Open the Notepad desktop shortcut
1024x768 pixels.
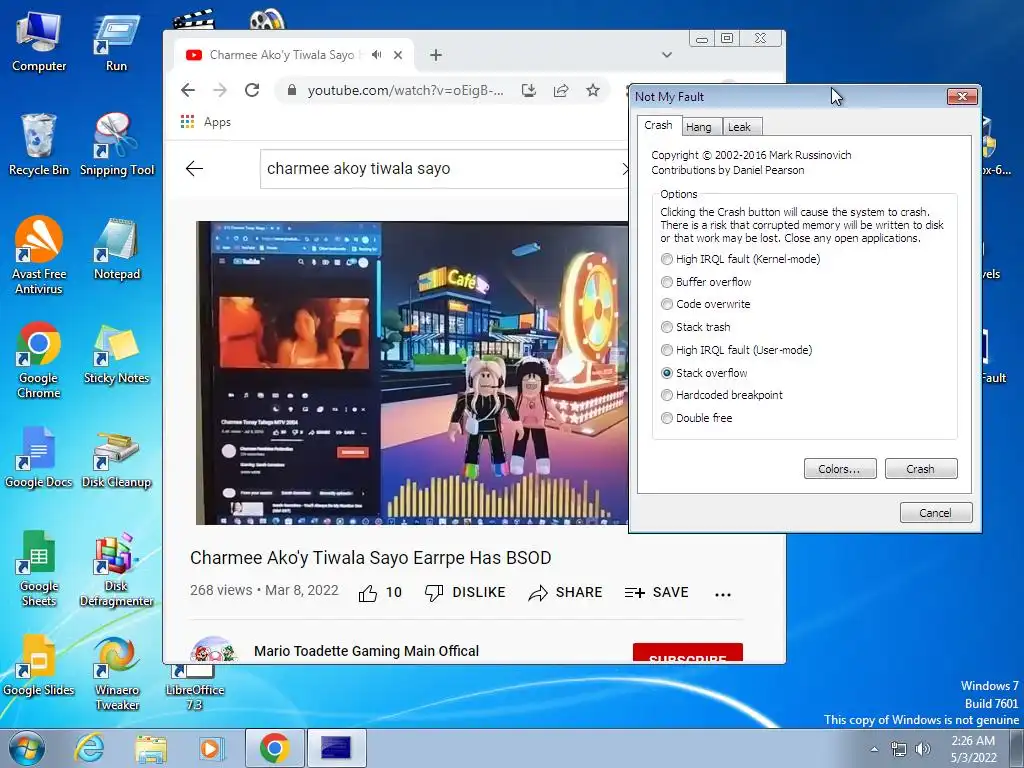click(116, 249)
